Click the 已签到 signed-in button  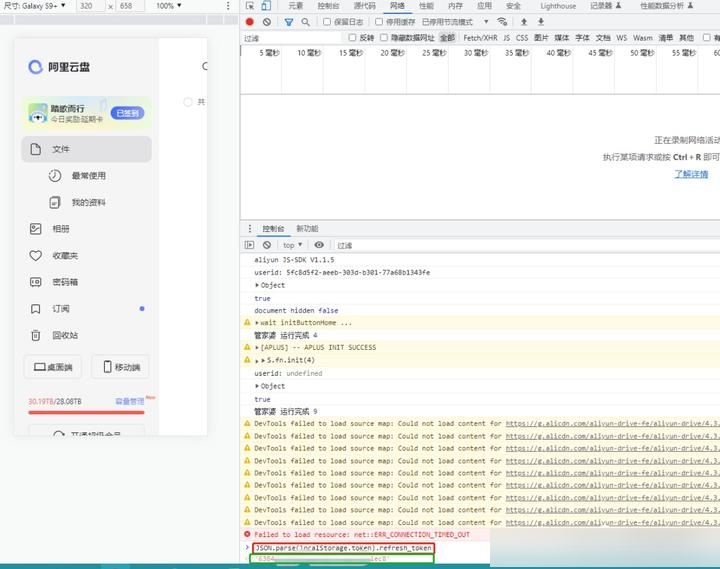(x=127, y=113)
